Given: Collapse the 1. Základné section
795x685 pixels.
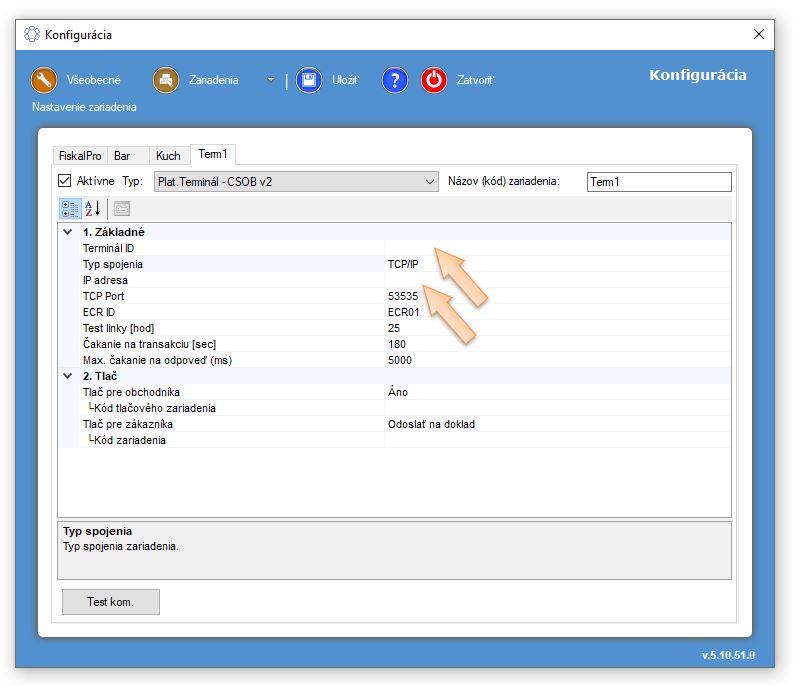Looking at the screenshot, I should point(67,232).
